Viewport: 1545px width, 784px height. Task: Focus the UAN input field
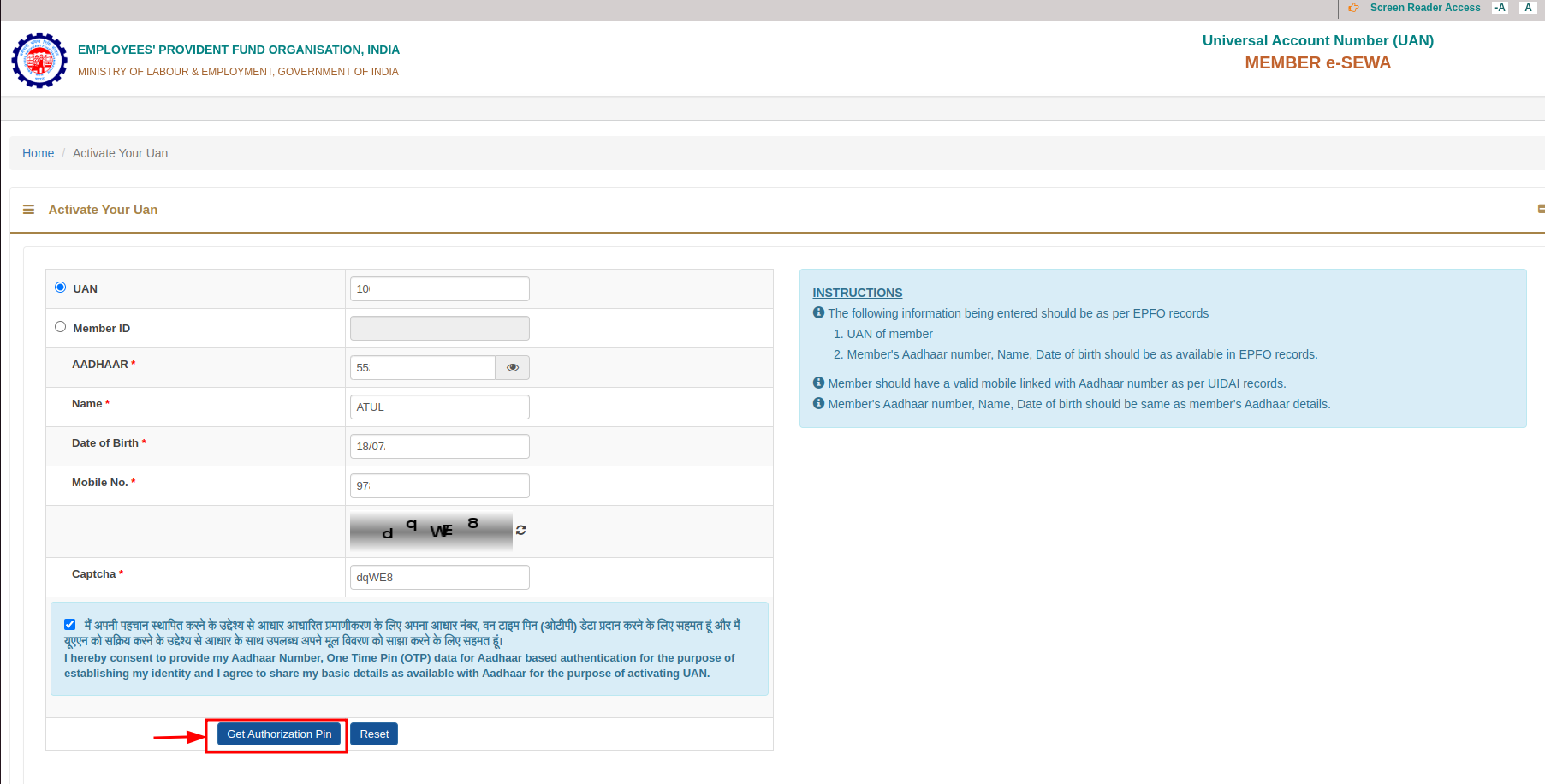[440, 289]
